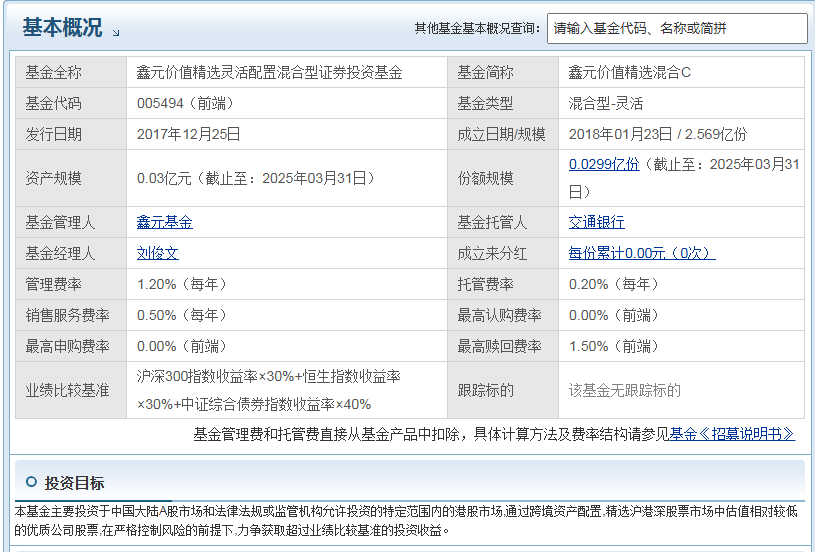Screen dimensions: 815x552
Task: Select the 管理费率 label cell
Action: click(x=71, y=284)
